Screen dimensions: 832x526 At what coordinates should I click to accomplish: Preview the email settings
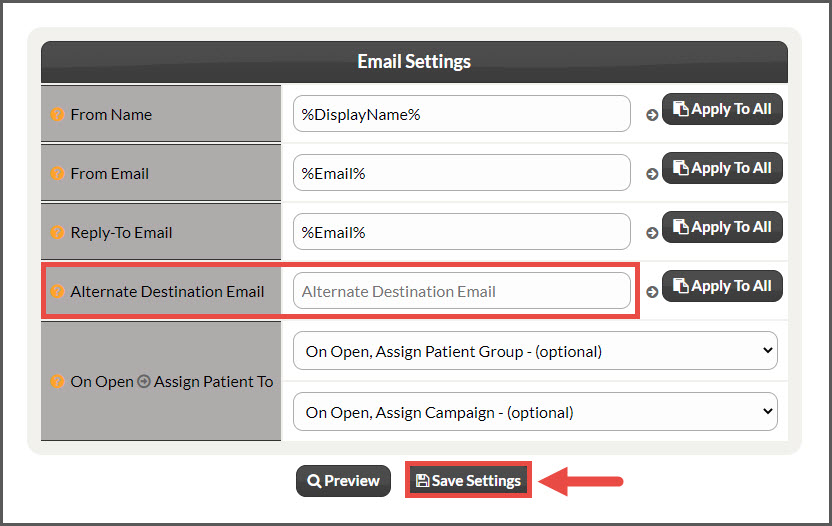pos(343,481)
